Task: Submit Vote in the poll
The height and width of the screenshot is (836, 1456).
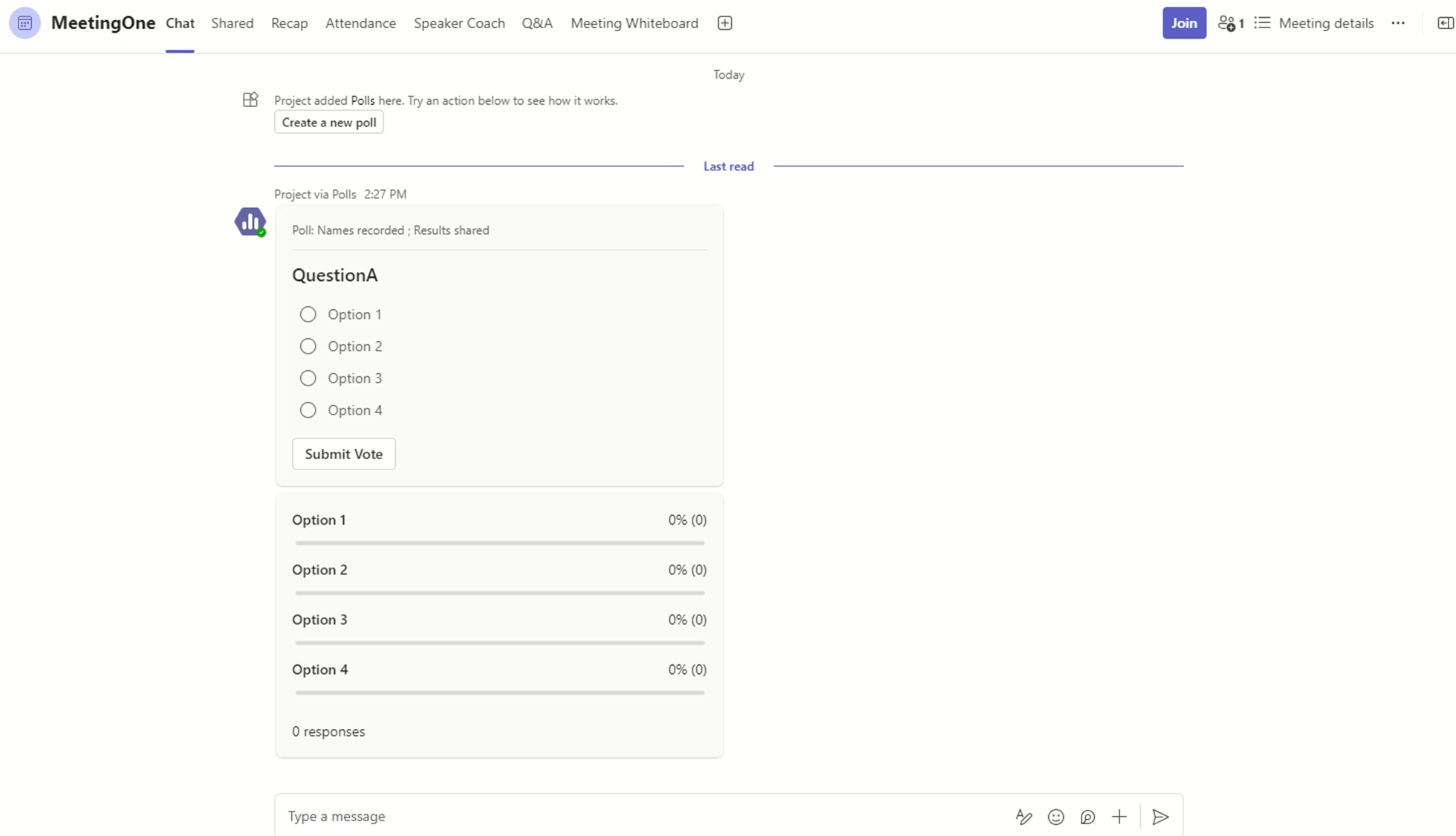Action: point(344,454)
